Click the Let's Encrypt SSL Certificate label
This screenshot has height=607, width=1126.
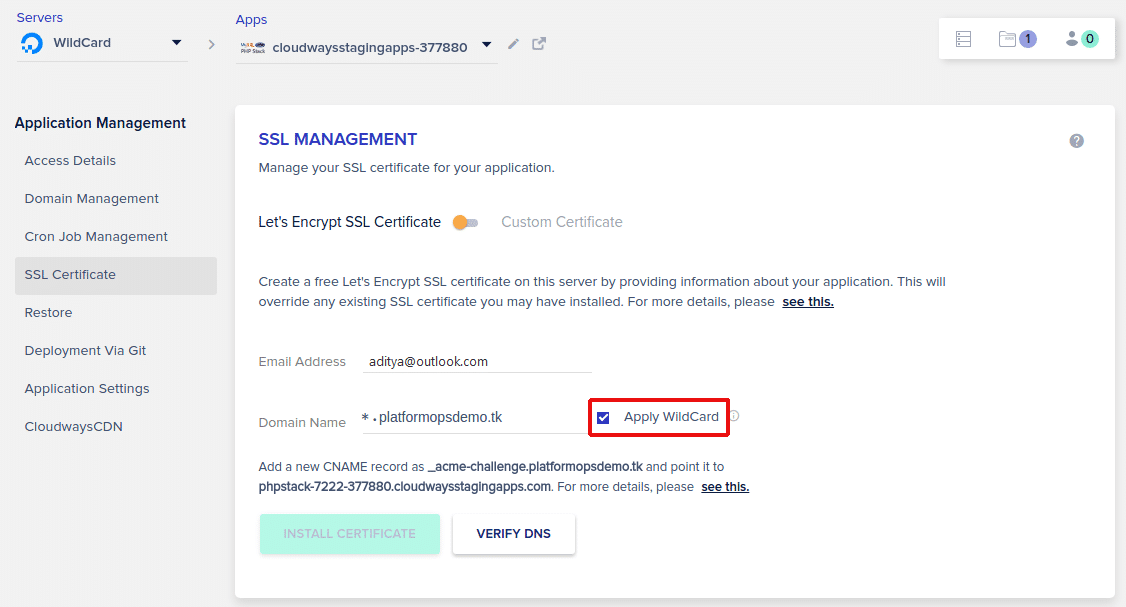click(x=350, y=223)
